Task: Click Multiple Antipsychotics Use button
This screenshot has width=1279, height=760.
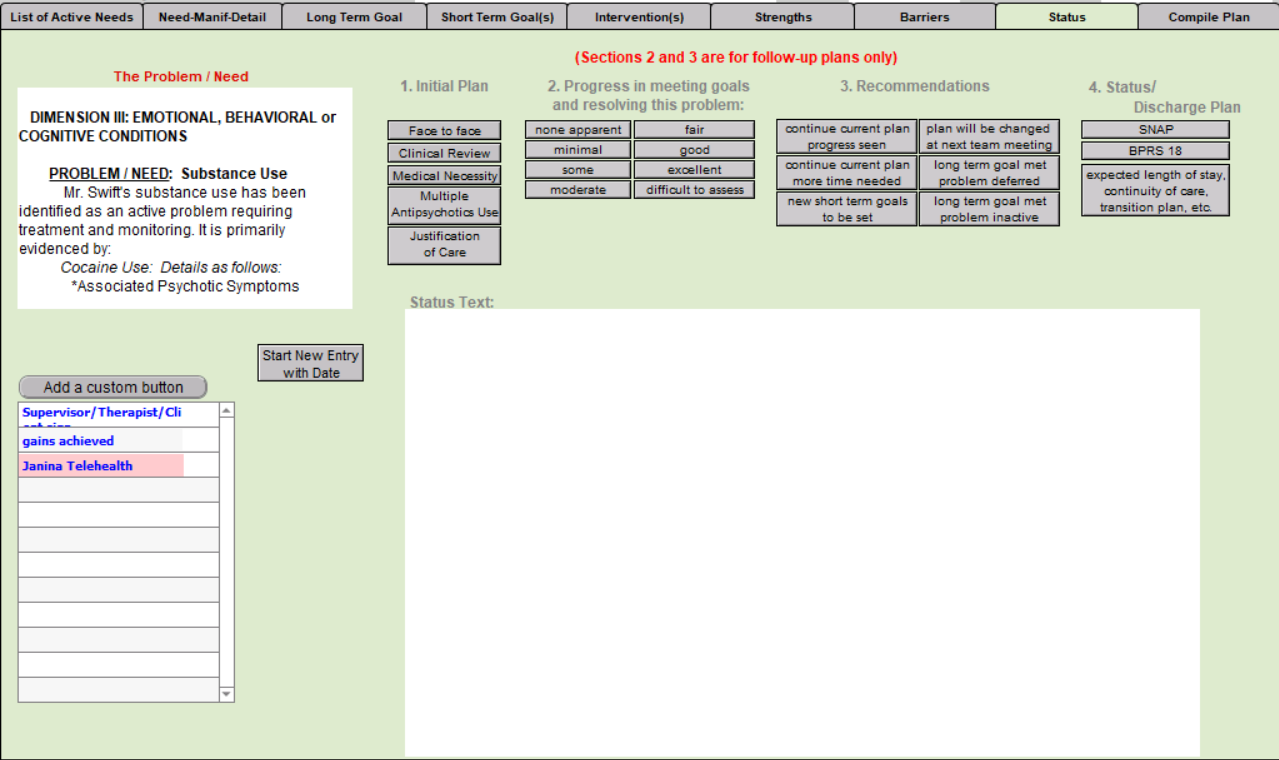Action: (444, 205)
